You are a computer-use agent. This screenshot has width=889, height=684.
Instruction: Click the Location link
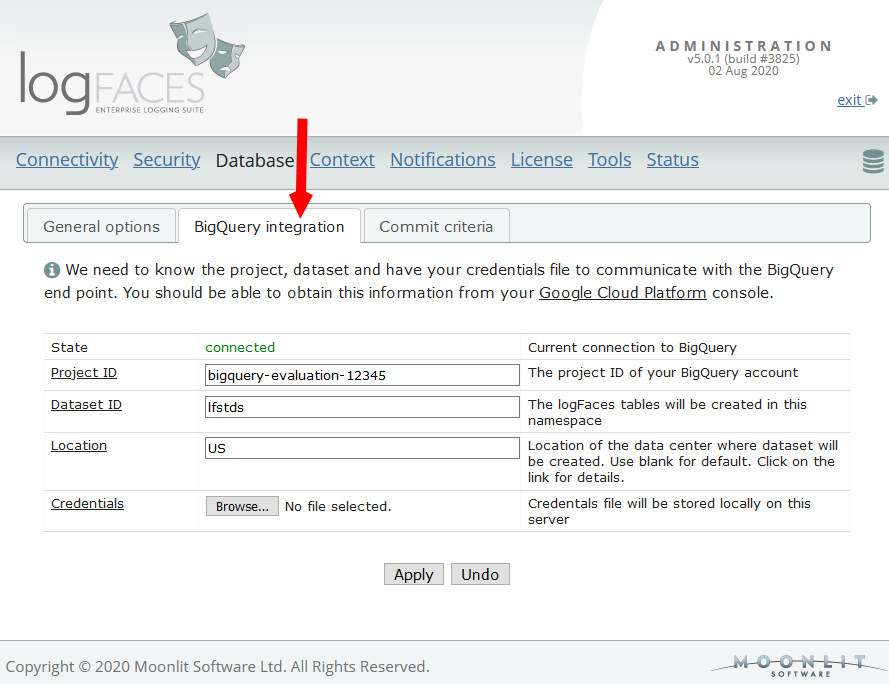click(79, 446)
